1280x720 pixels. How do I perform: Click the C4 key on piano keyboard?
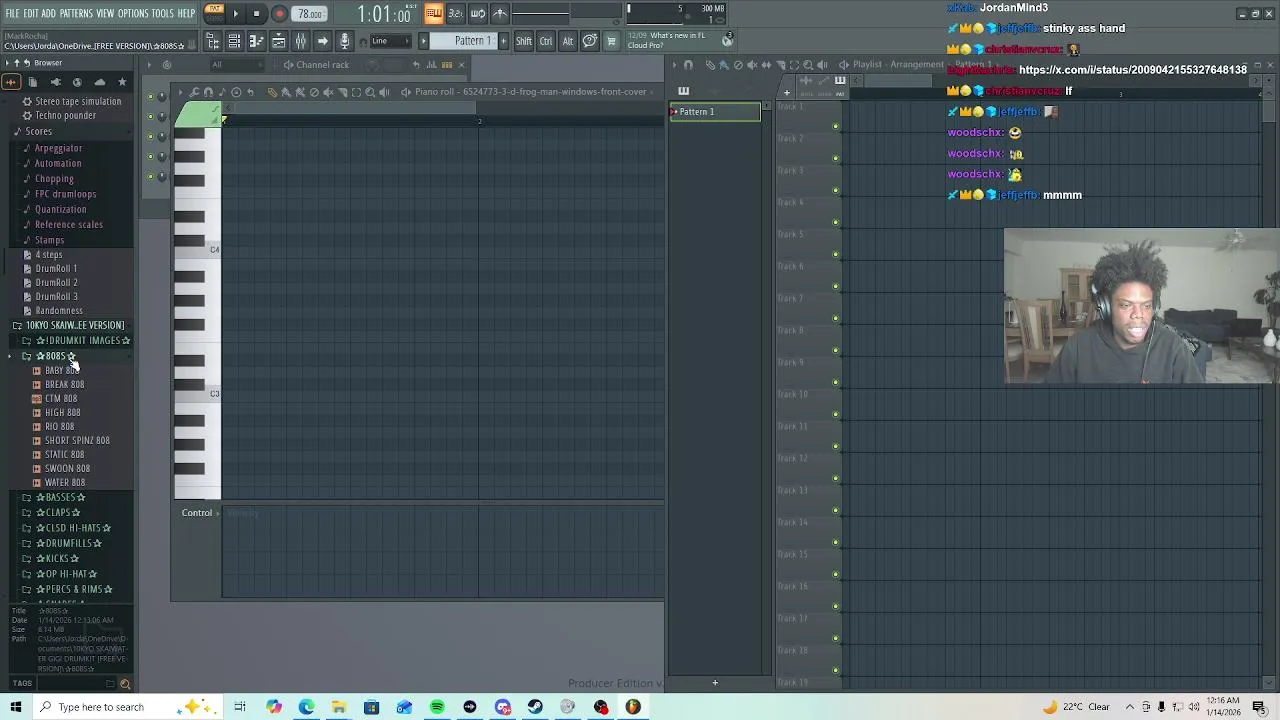(x=198, y=251)
